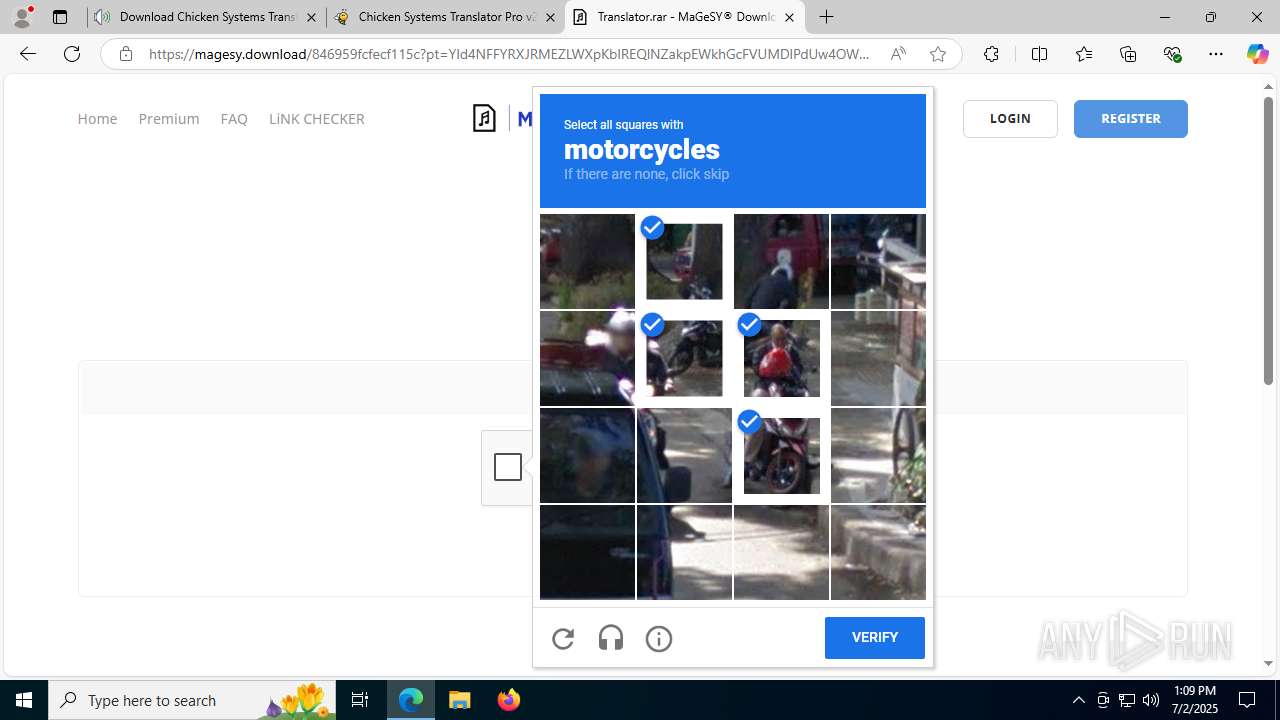Switch to Chicken Systems Translator Pro tab
The height and width of the screenshot is (720, 1280).
point(445,17)
